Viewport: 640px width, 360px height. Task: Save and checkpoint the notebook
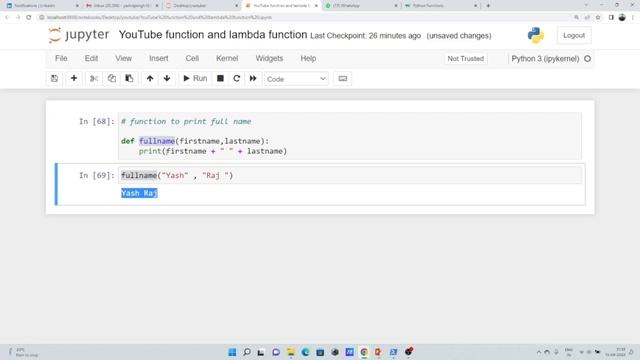click(54, 78)
